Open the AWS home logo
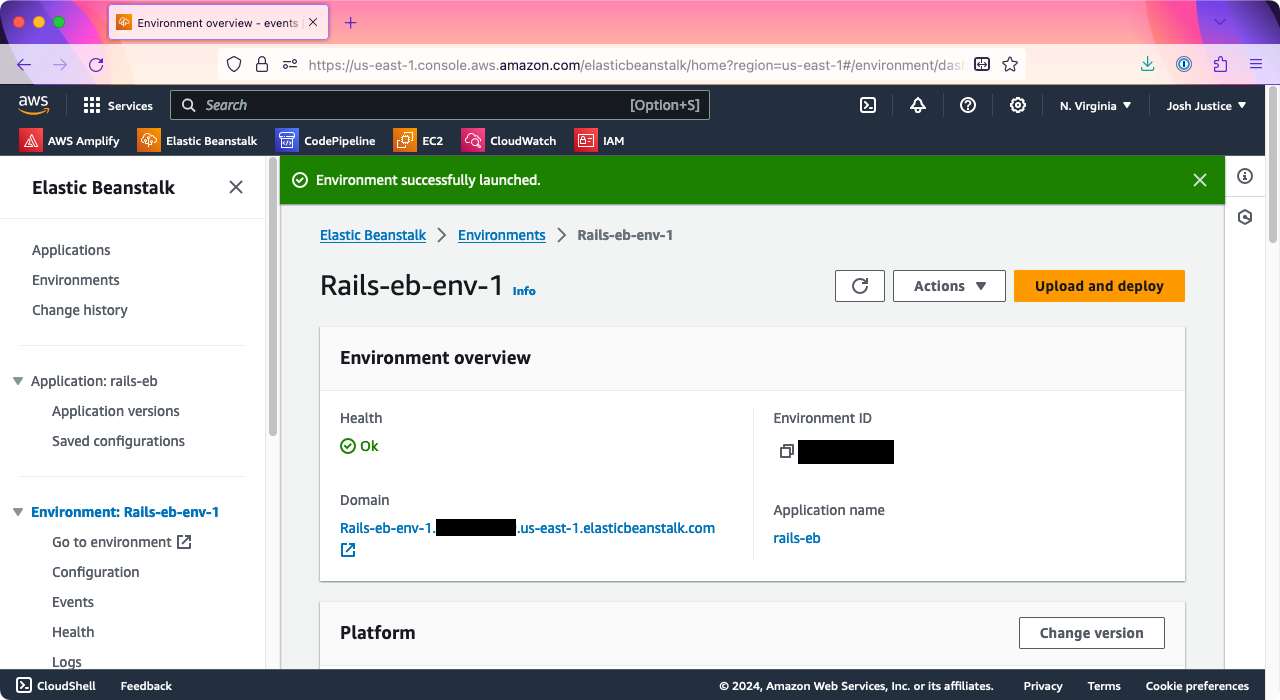The image size is (1280, 700). (x=33, y=105)
